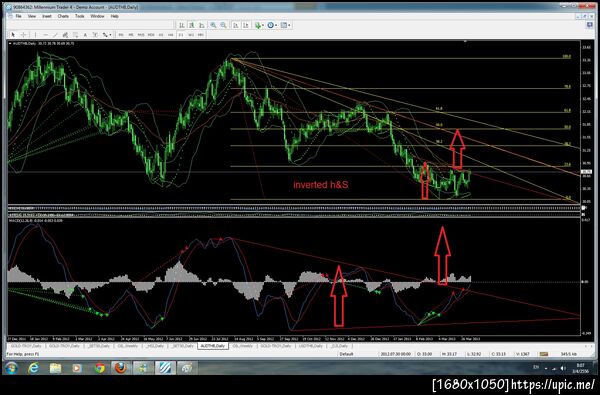Set timeframe to M30

151,35
